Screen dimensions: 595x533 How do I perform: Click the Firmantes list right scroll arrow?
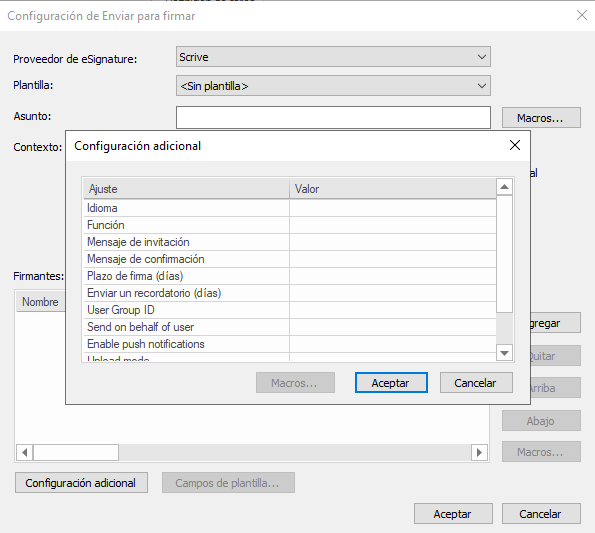pyautogui.click(x=479, y=453)
